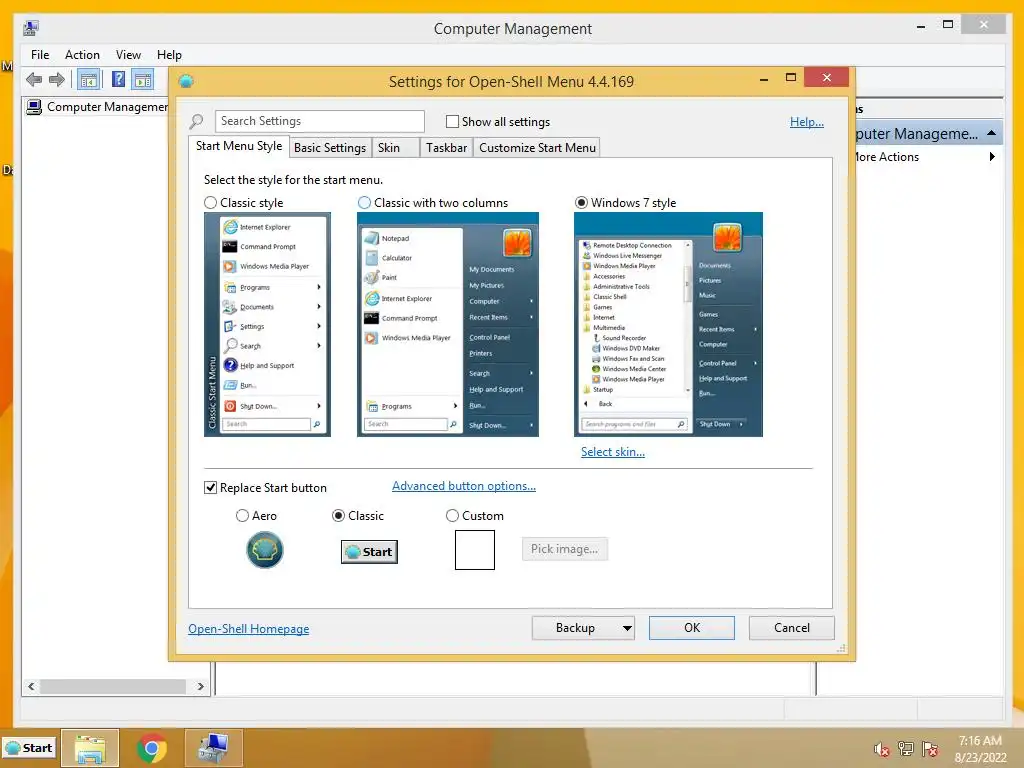Open the Action menu
The width and height of the screenshot is (1024, 768).
(x=82, y=55)
